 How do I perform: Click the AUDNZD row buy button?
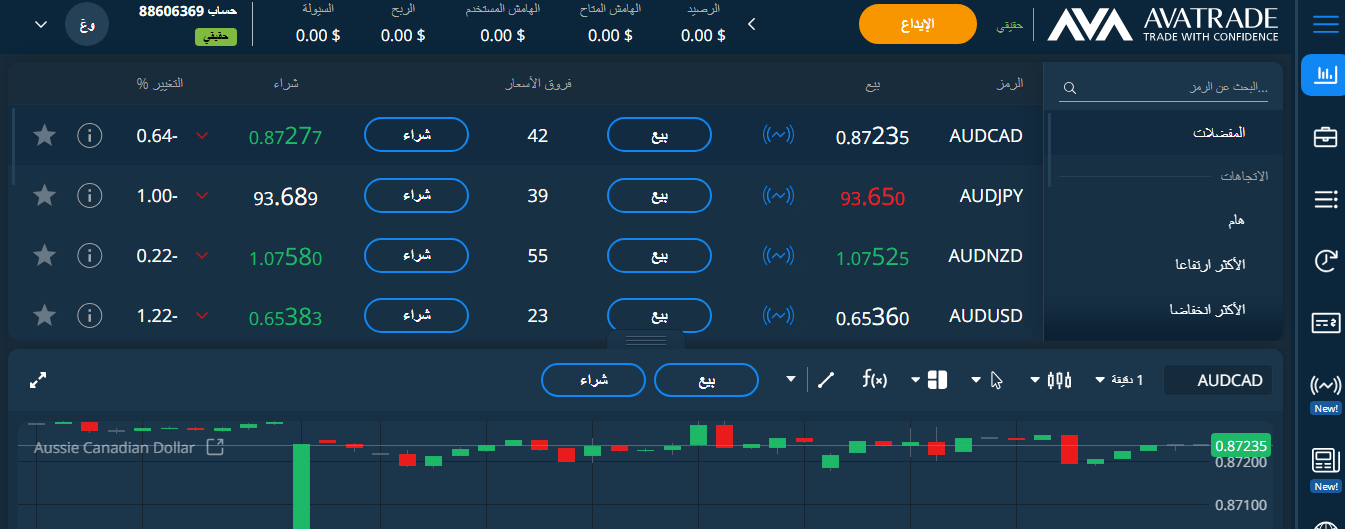[416, 256]
